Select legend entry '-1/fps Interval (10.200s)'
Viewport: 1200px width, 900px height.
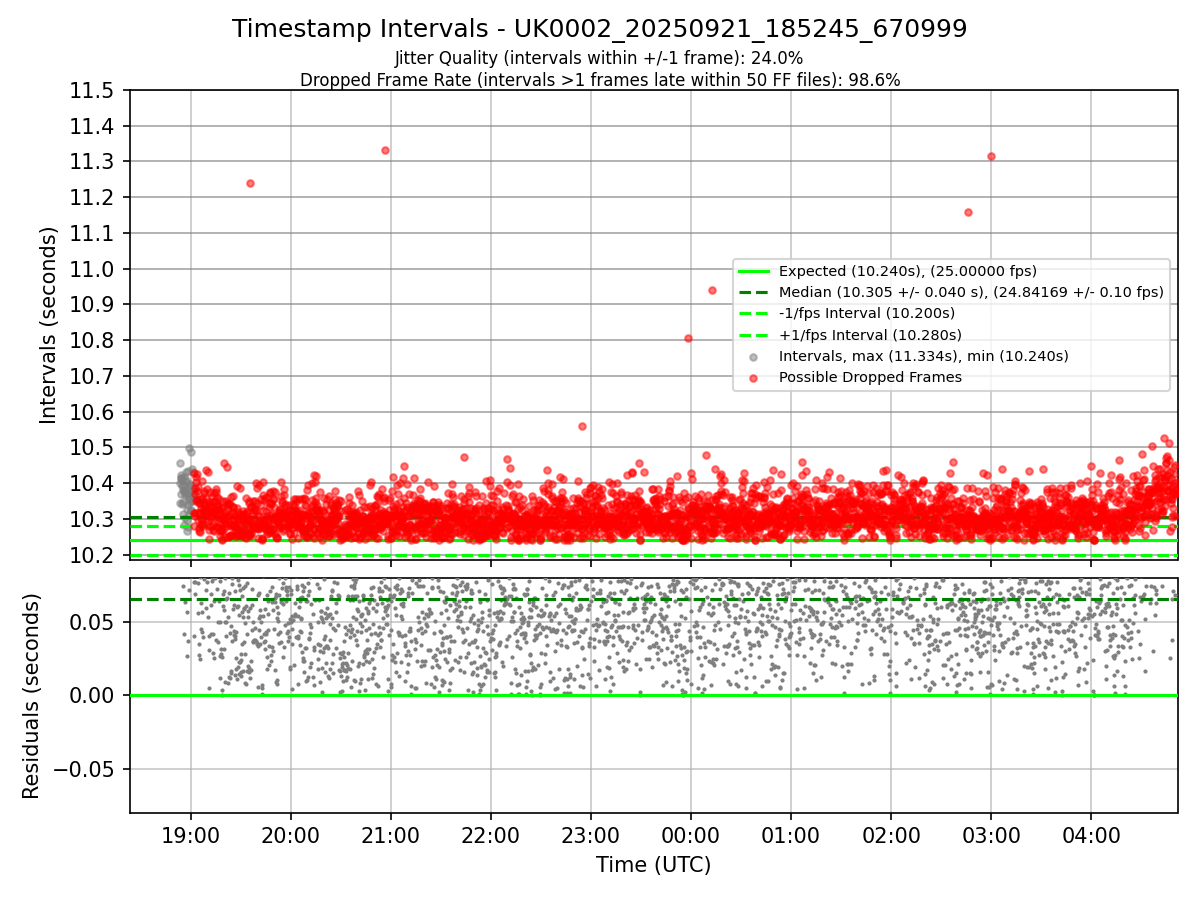click(x=867, y=313)
